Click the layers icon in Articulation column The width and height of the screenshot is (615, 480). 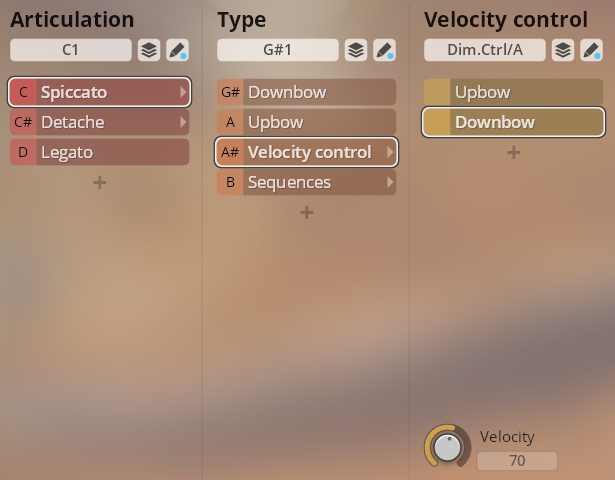tap(149, 50)
